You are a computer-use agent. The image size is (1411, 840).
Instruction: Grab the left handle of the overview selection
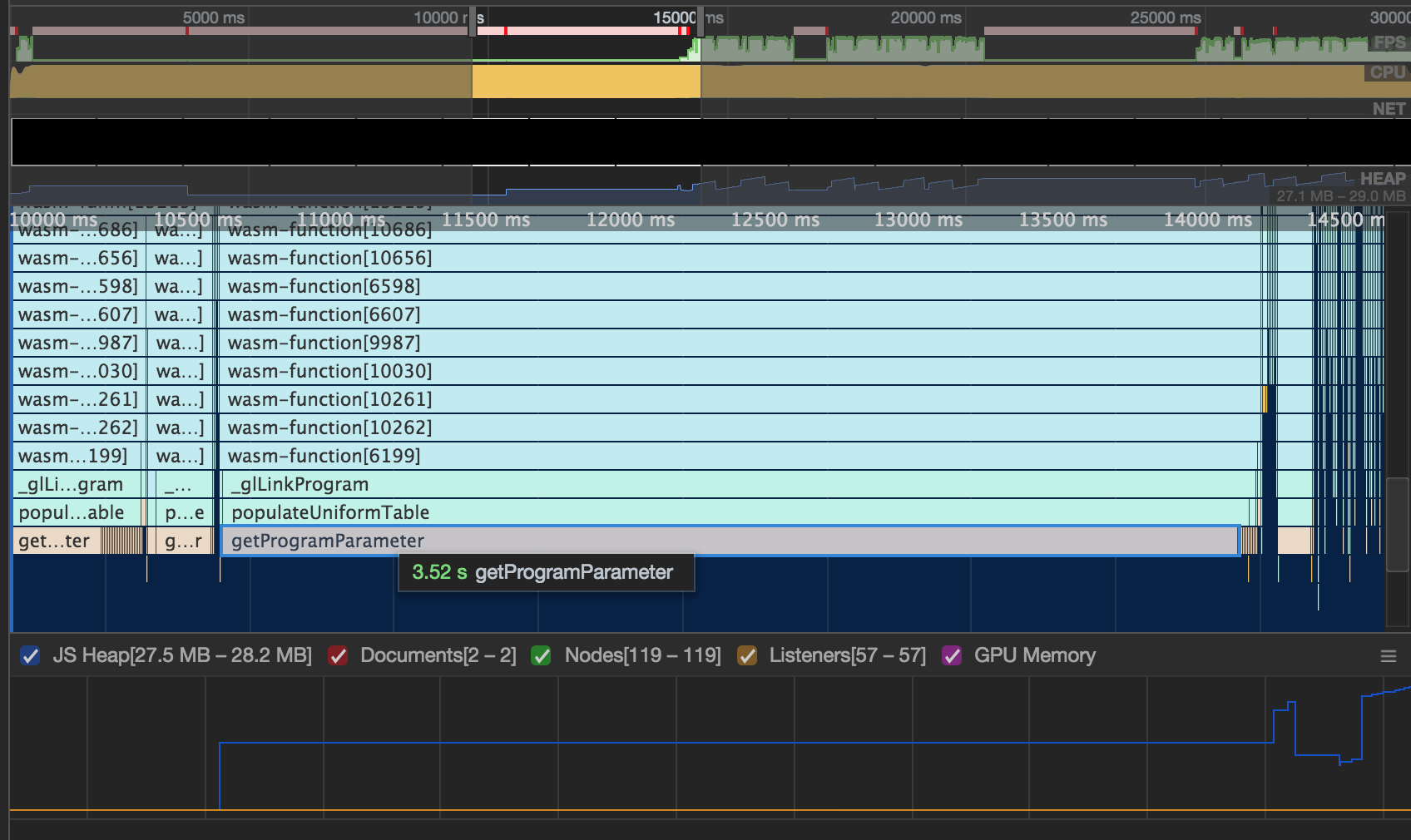pos(473,23)
